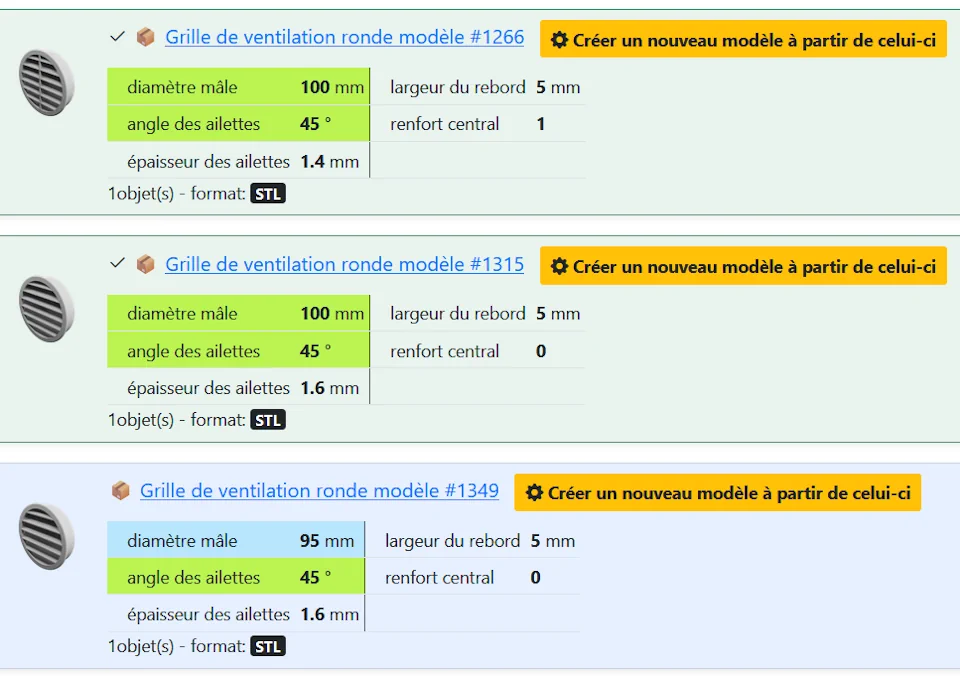The height and width of the screenshot is (680, 960).
Task: Click gear icon in #1266 create button
Action: (559, 40)
